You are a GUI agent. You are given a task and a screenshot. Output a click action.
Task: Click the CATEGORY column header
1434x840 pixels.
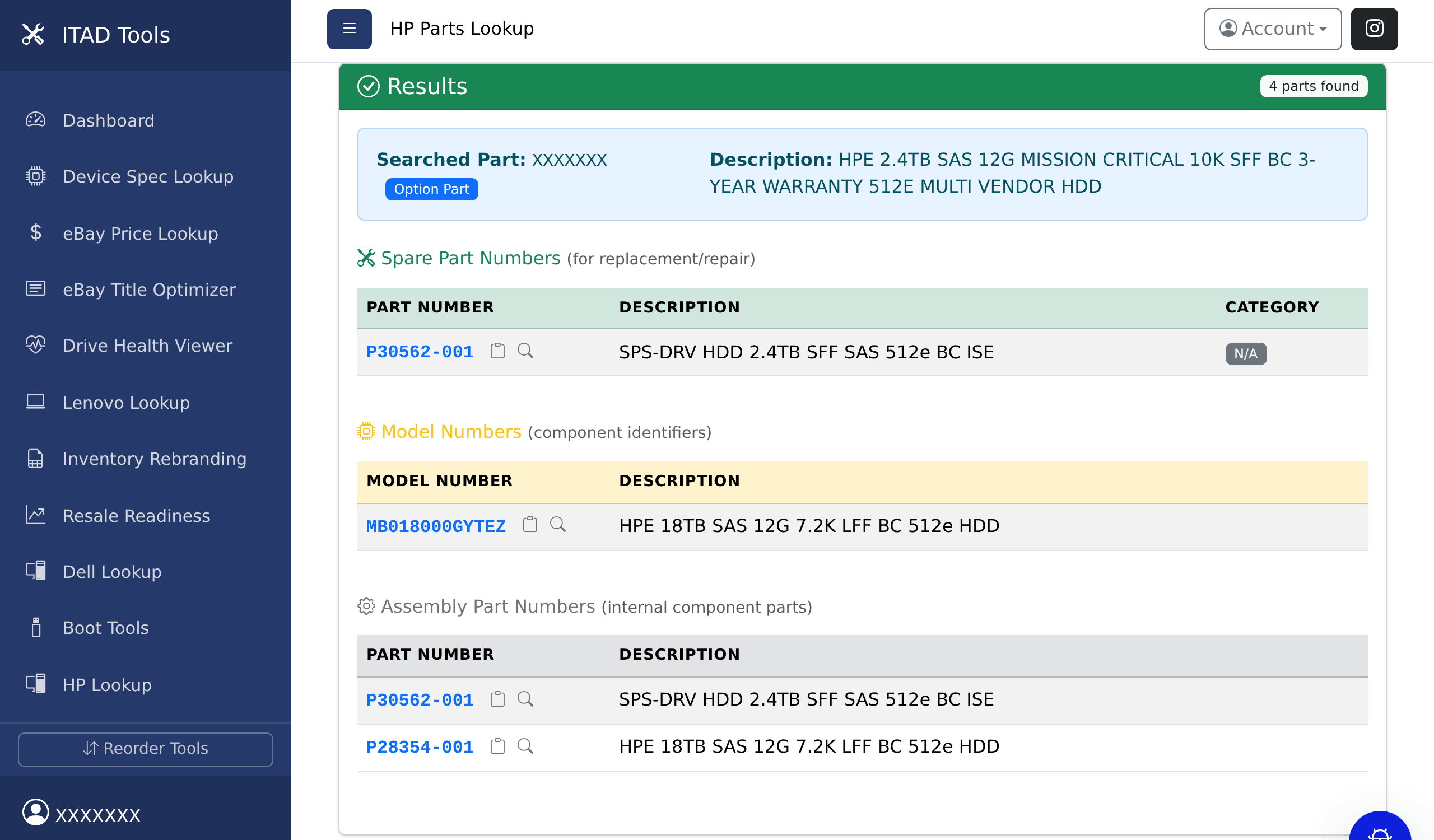pos(1272,307)
